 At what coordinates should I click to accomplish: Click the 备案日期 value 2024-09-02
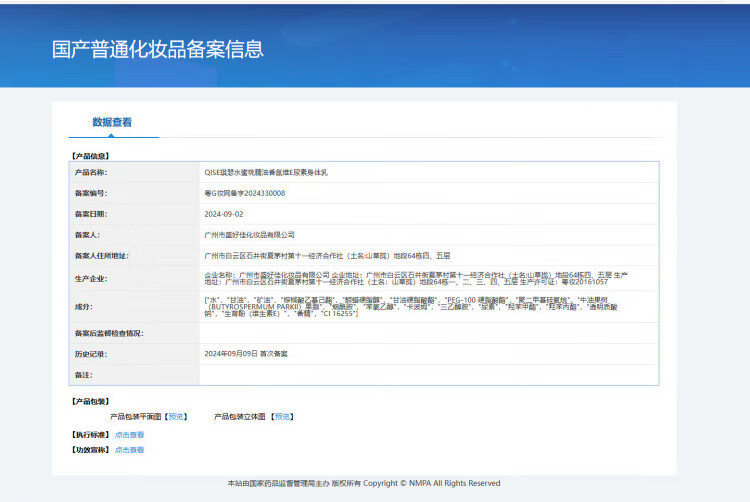point(224,214)
